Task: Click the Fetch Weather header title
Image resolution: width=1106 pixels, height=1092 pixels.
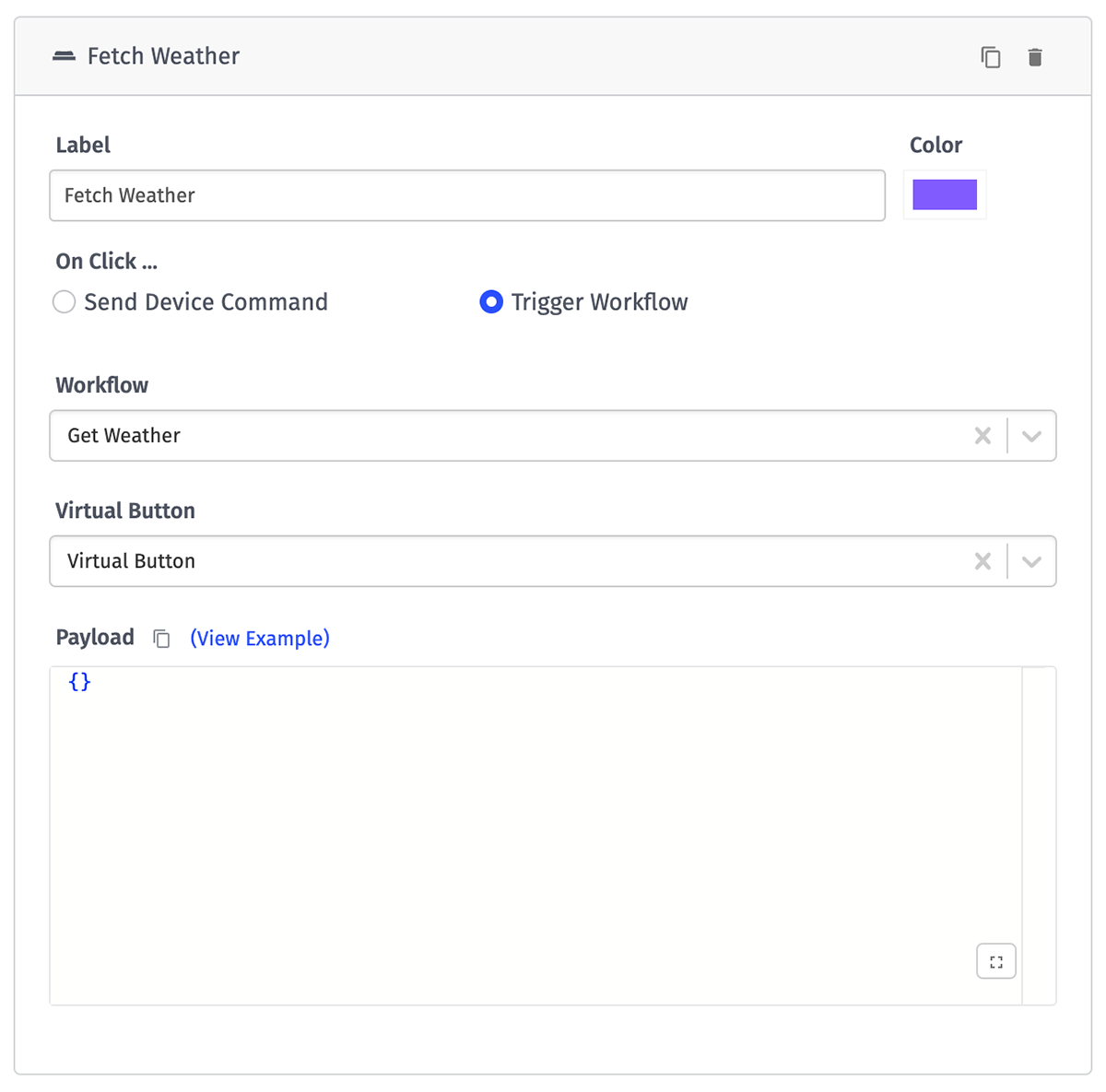Action: tap(163, 56)
